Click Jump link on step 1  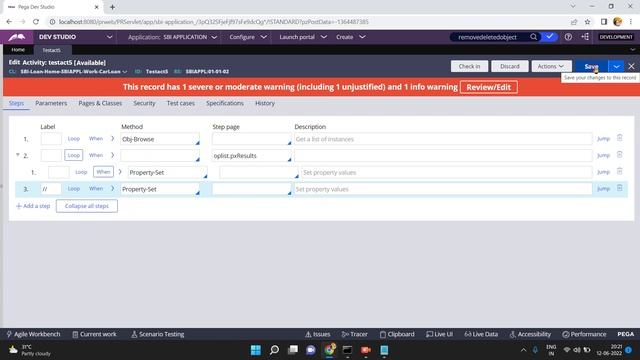coord(603,139)
